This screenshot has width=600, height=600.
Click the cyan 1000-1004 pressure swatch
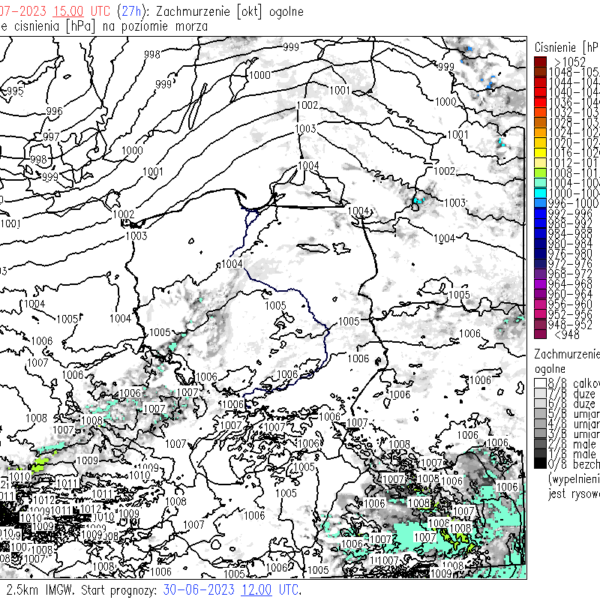point(540,193)
